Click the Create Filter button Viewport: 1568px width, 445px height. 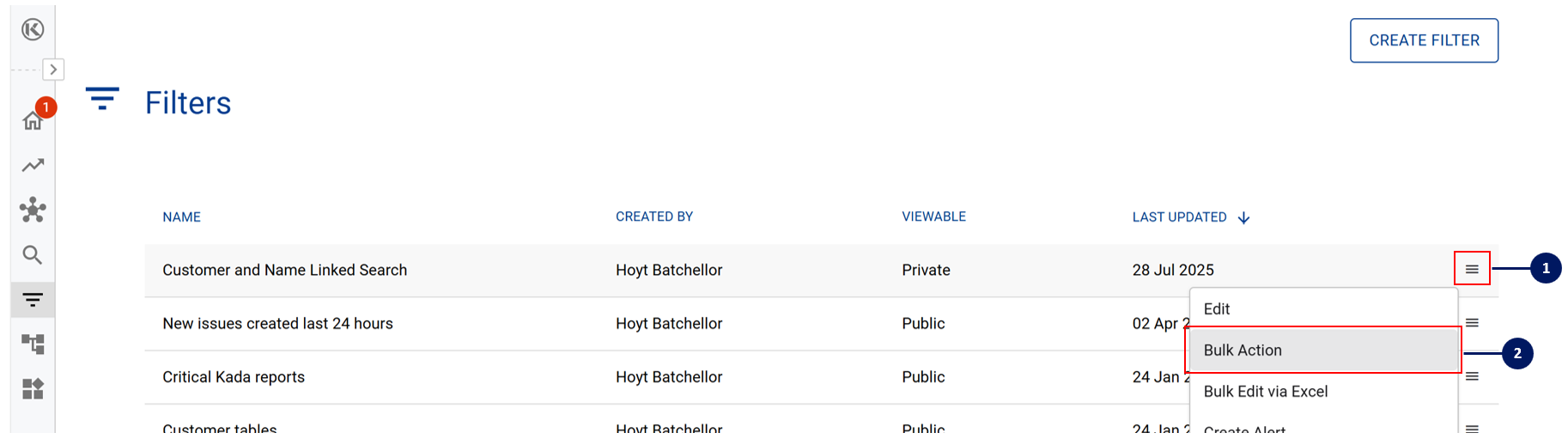(x=1424, y=40)
